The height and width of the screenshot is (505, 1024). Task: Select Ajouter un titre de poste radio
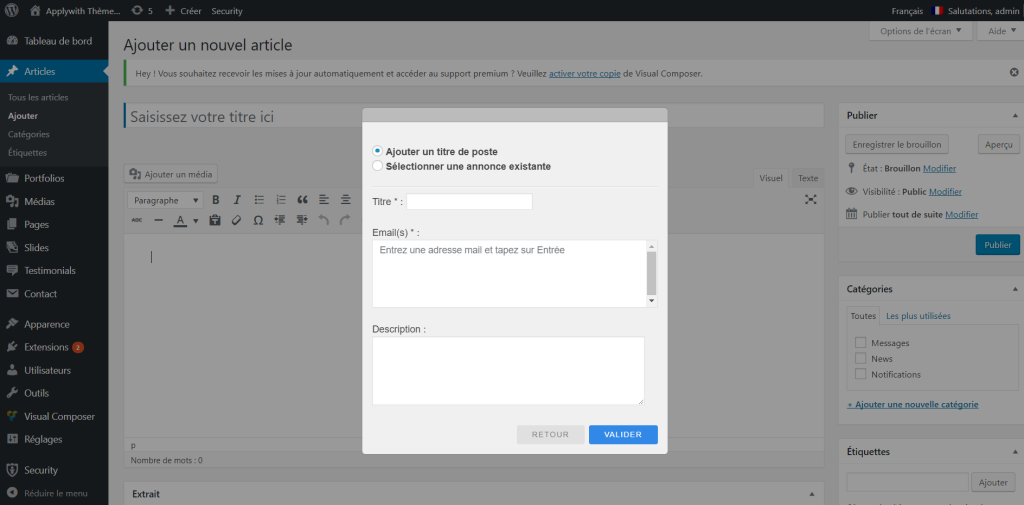(377, 151)
